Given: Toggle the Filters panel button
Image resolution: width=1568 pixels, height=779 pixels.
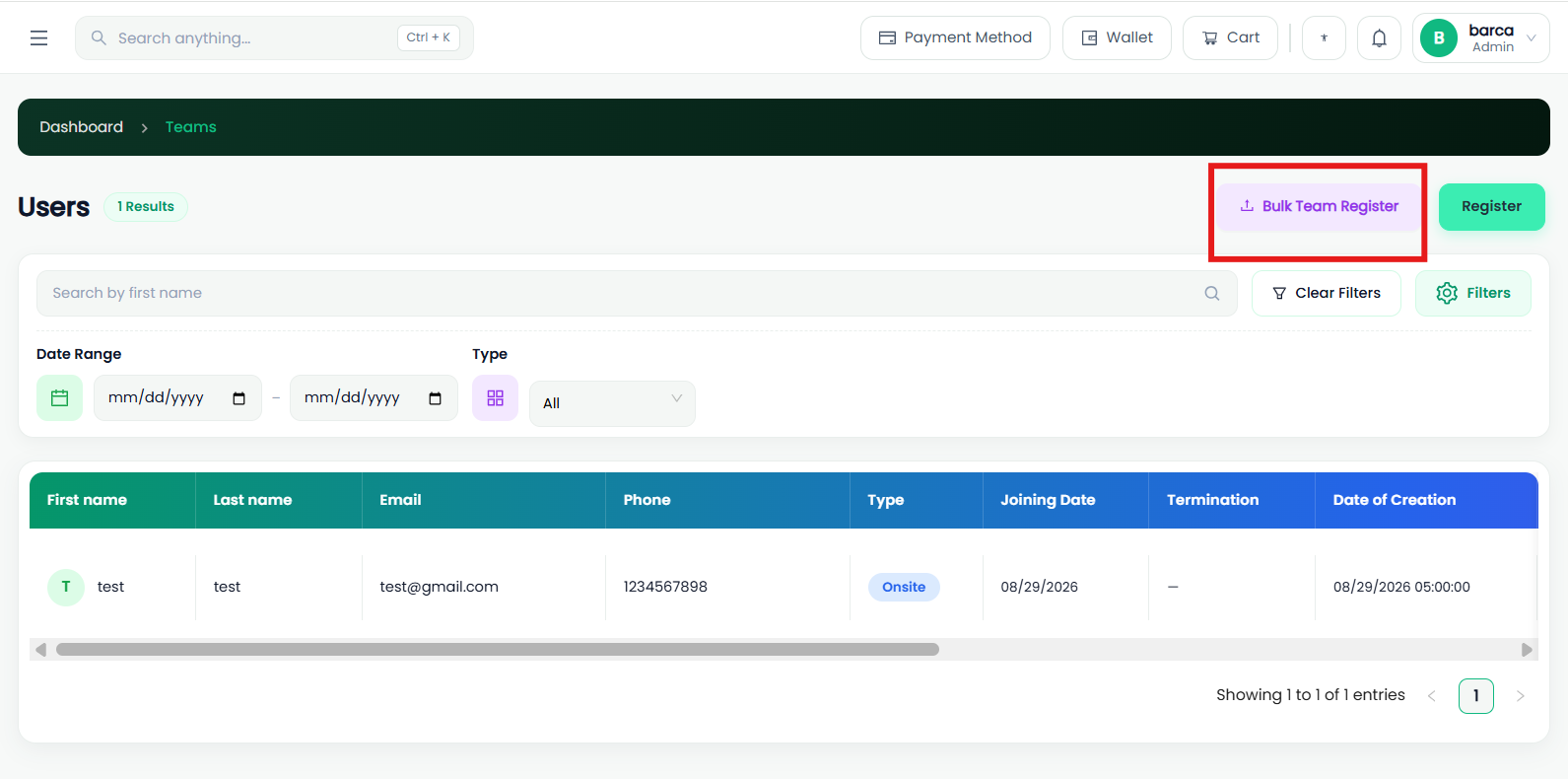Looking at the screenshot, I should (1472, 293).
